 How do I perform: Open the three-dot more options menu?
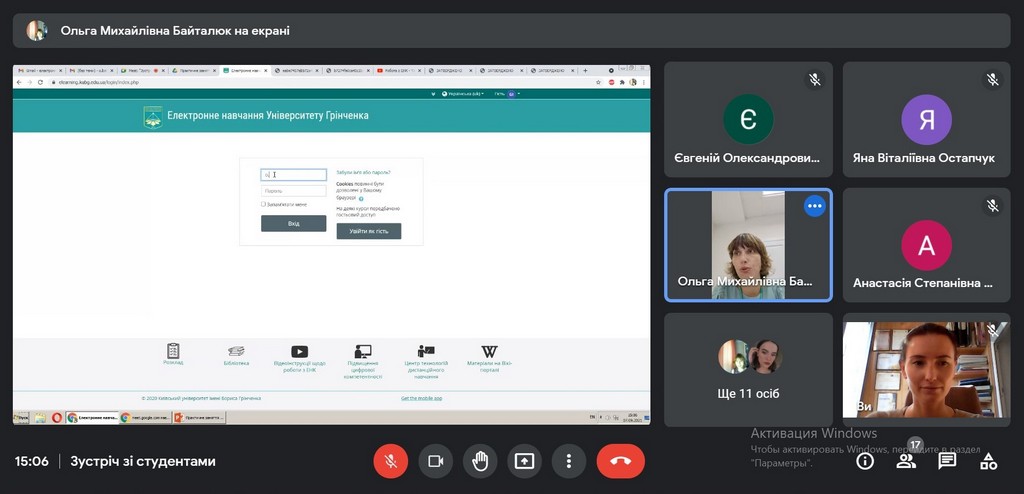pos(568,461)
